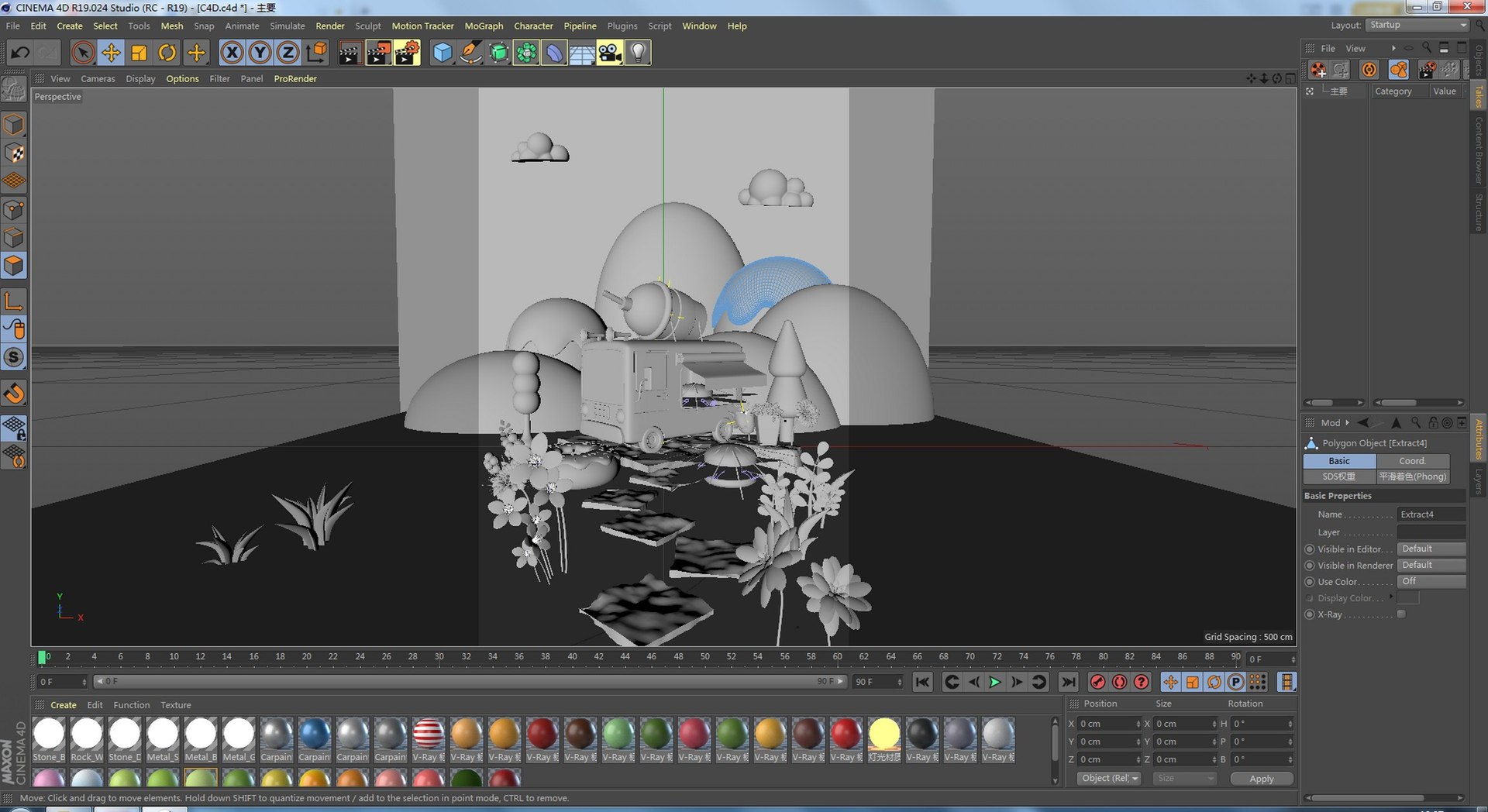1488x812 pixels.
Task: Toggle the Z axis lock
Action: [x=288, y=53]
